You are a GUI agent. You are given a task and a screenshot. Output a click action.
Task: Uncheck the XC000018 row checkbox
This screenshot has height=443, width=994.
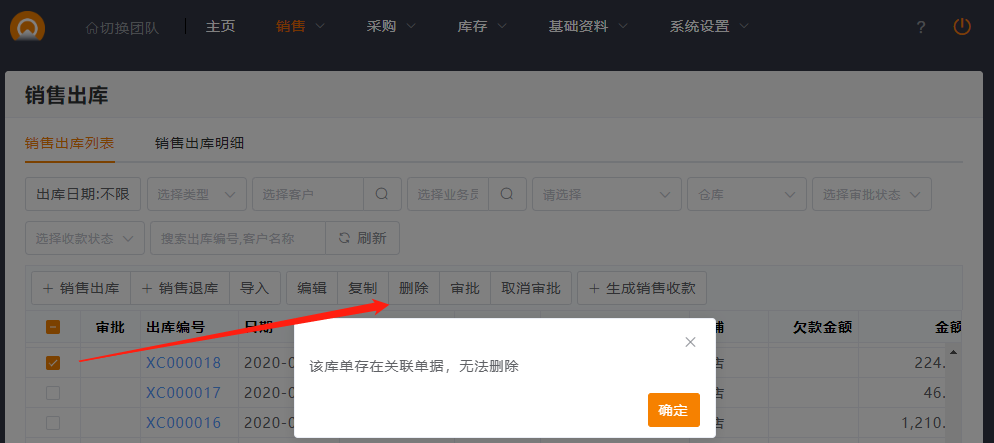(x=53, y=363)
